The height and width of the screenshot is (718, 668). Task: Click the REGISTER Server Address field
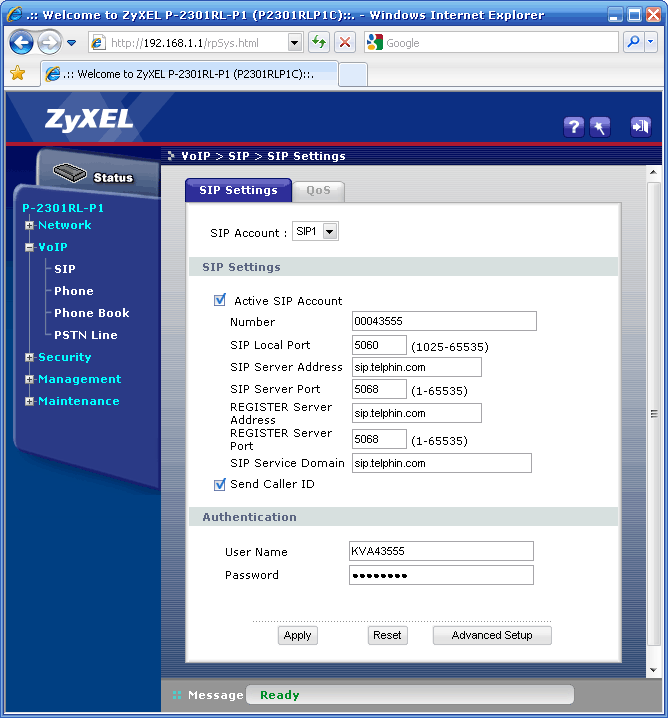coord(417,413)
